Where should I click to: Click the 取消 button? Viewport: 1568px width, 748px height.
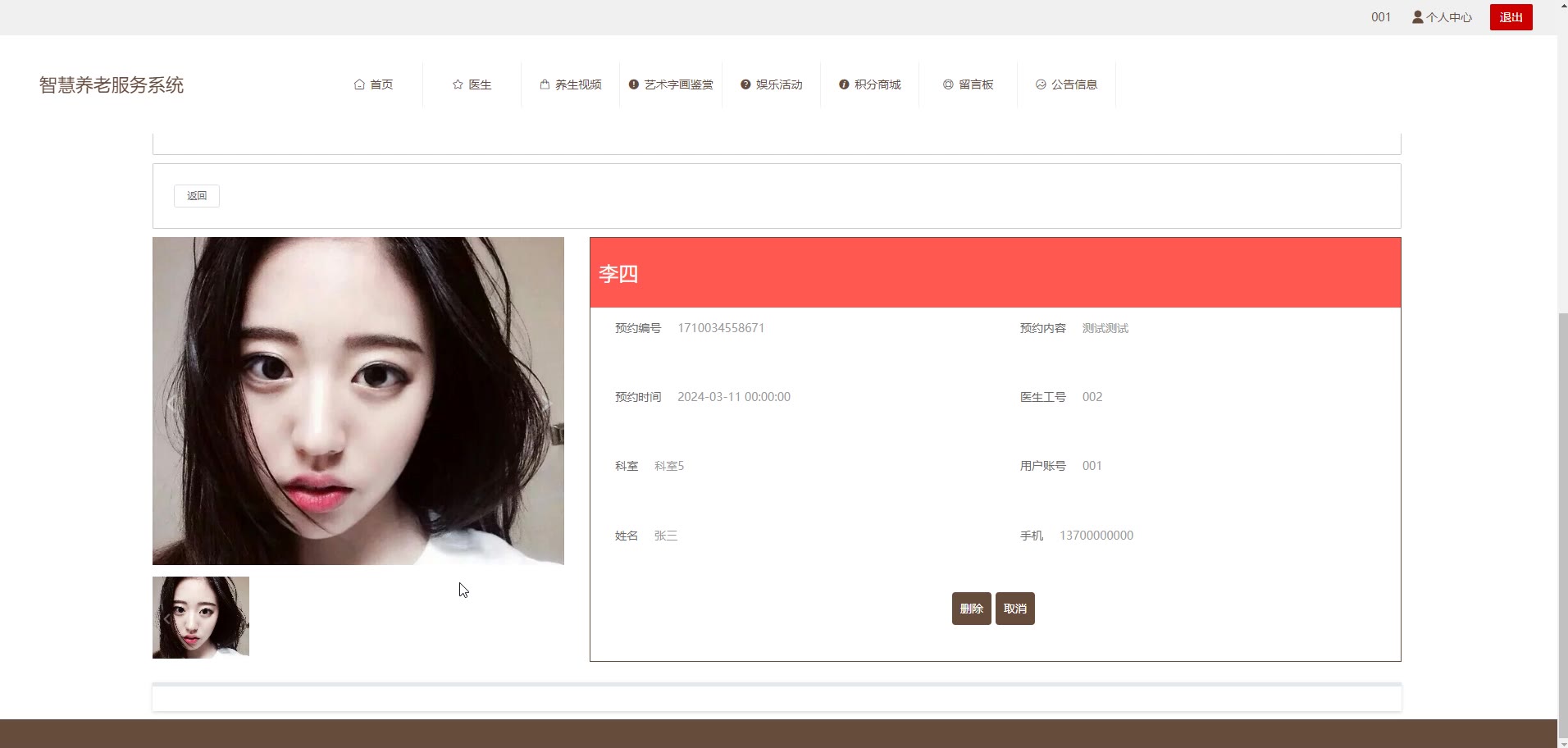(1014, 609)
